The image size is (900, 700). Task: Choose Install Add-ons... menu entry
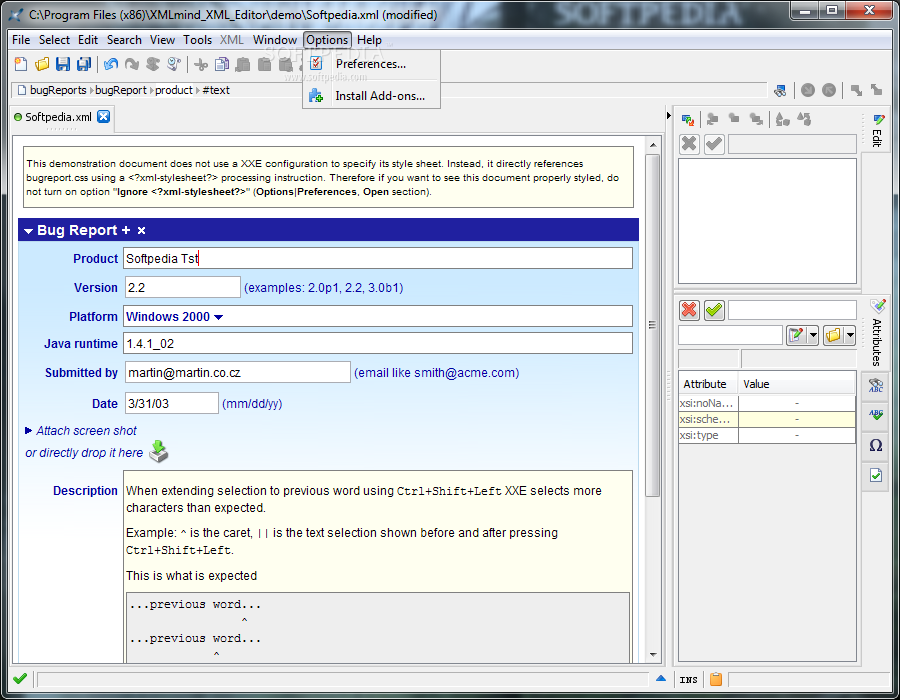tap(371, 96)
